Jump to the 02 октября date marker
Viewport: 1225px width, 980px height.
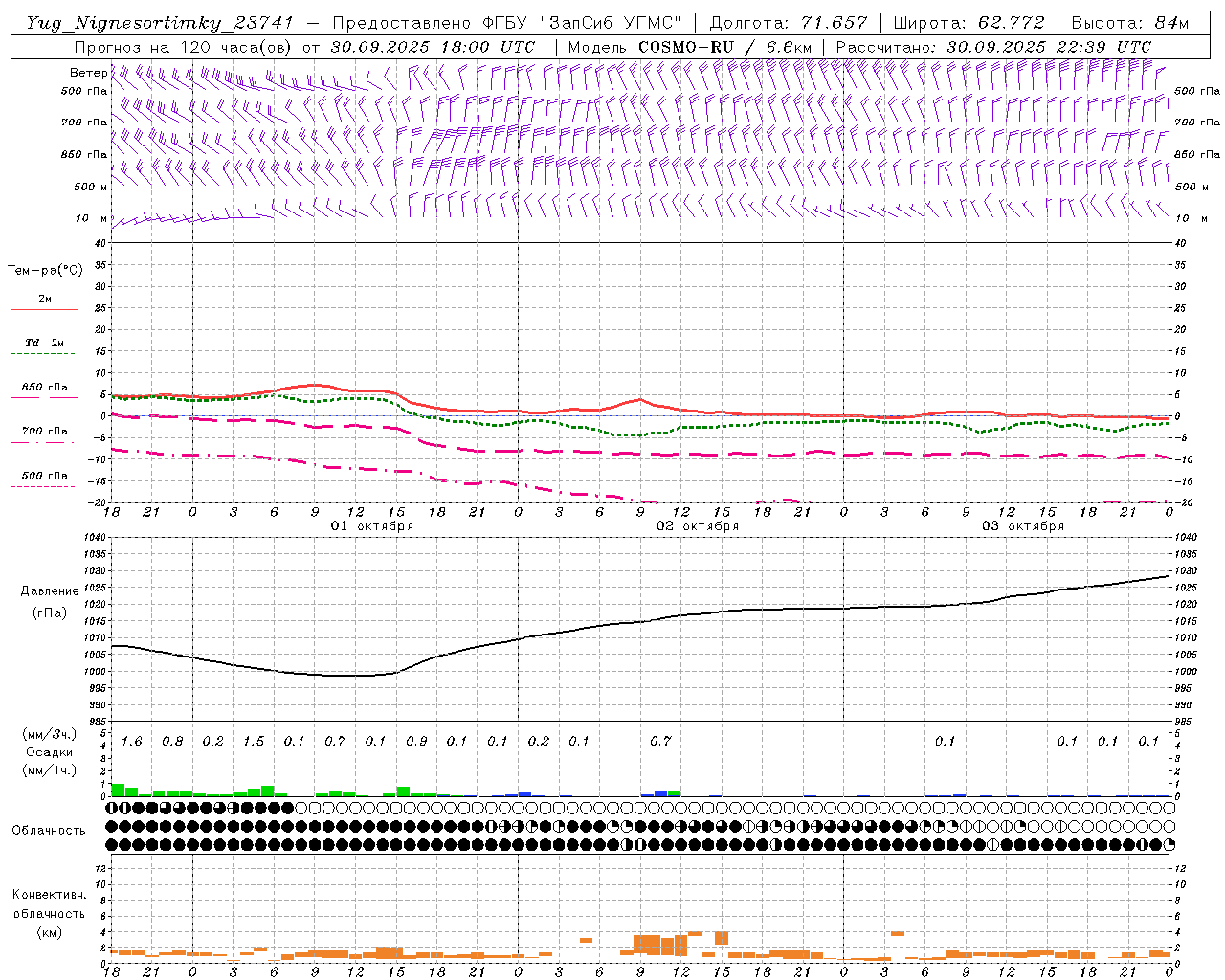coord(697,526)
